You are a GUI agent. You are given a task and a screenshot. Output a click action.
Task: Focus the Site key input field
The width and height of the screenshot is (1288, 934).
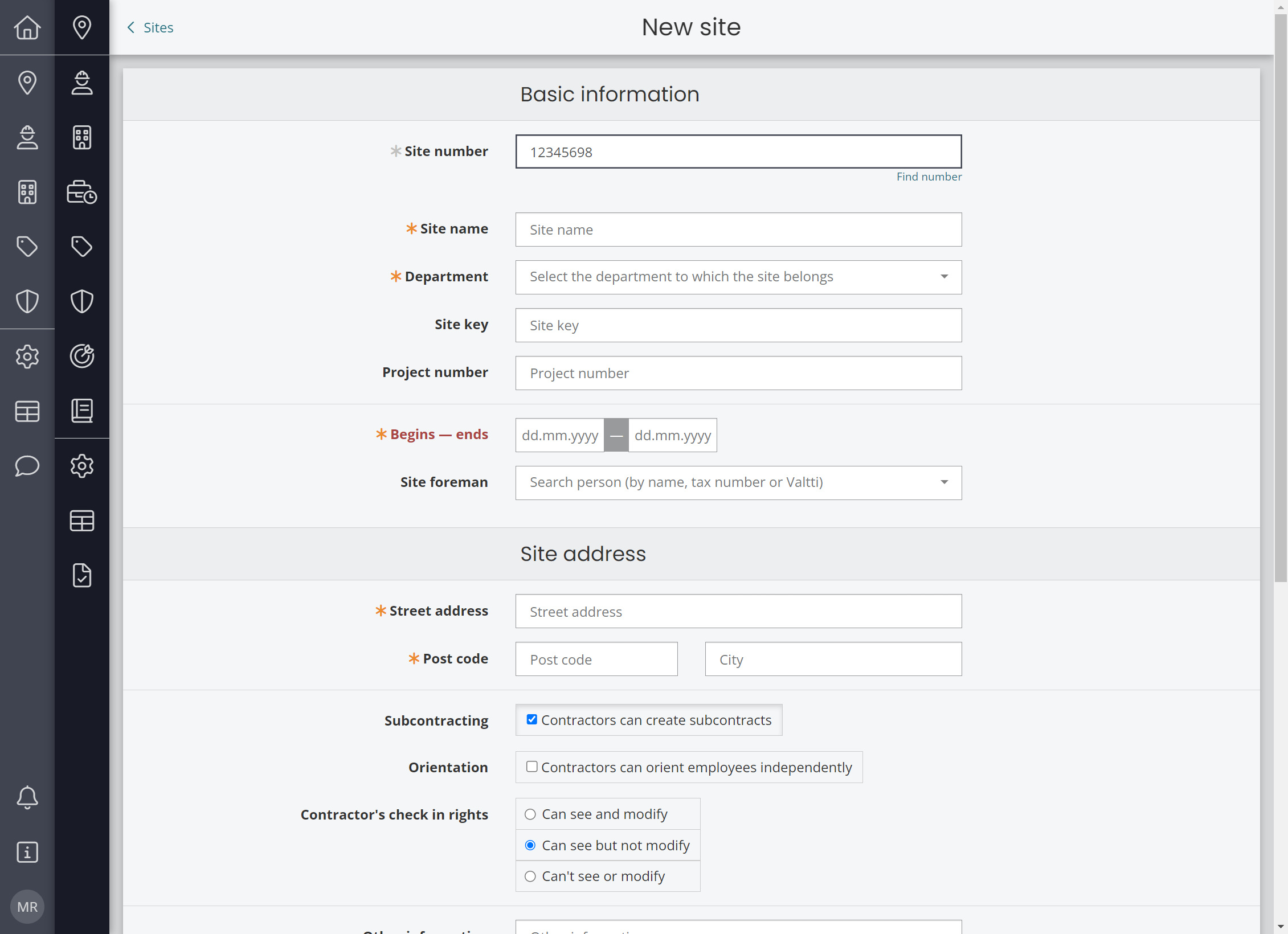(738, 325)
